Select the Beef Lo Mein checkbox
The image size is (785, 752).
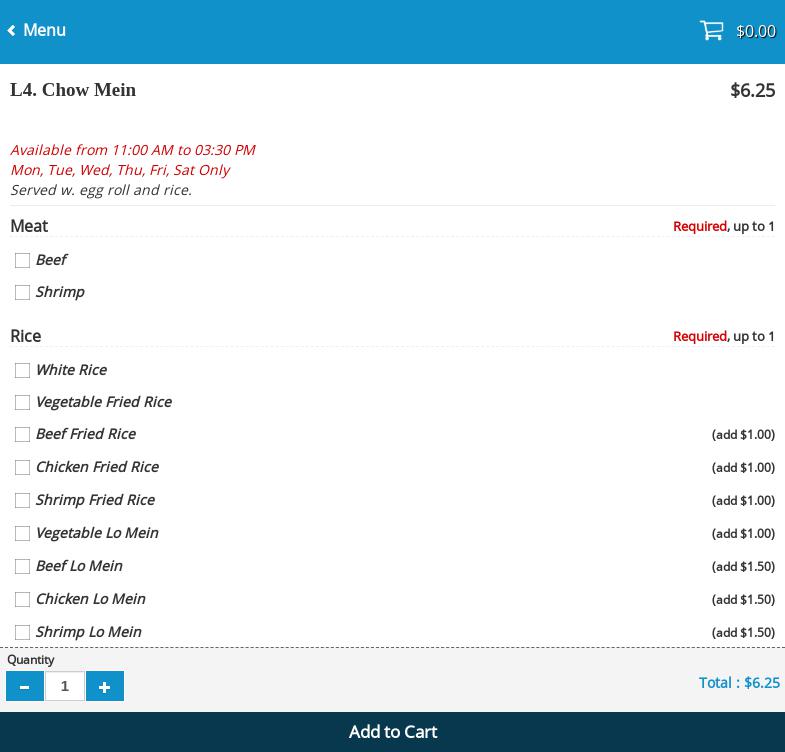click(22, 566)
